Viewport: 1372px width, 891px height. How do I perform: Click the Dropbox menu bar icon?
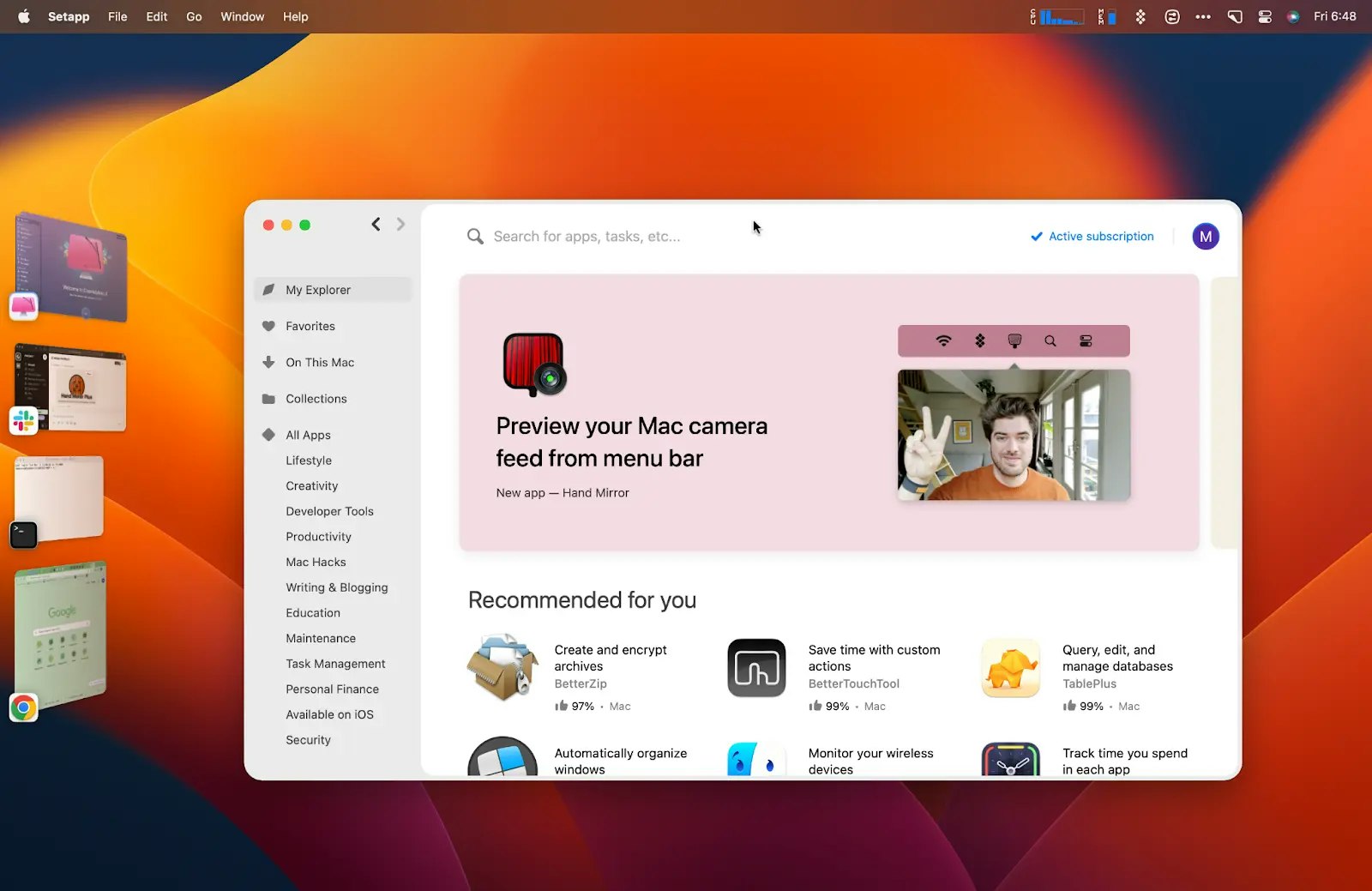coord(1140,16)
